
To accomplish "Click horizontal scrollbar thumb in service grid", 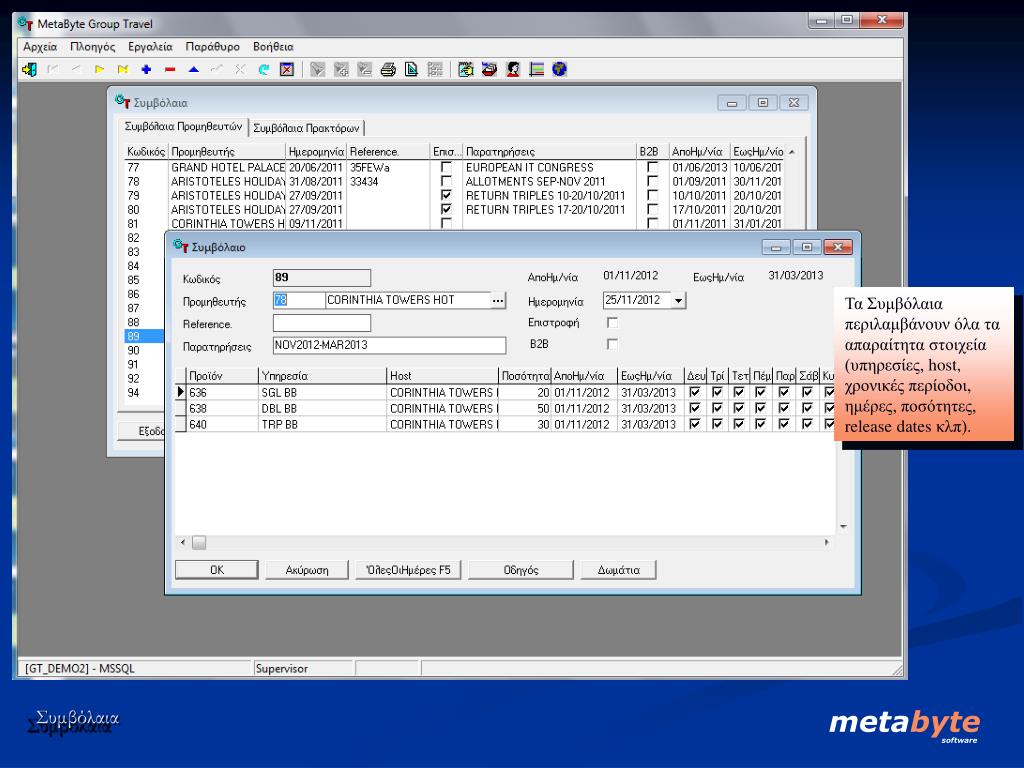I will pos(199,543).
